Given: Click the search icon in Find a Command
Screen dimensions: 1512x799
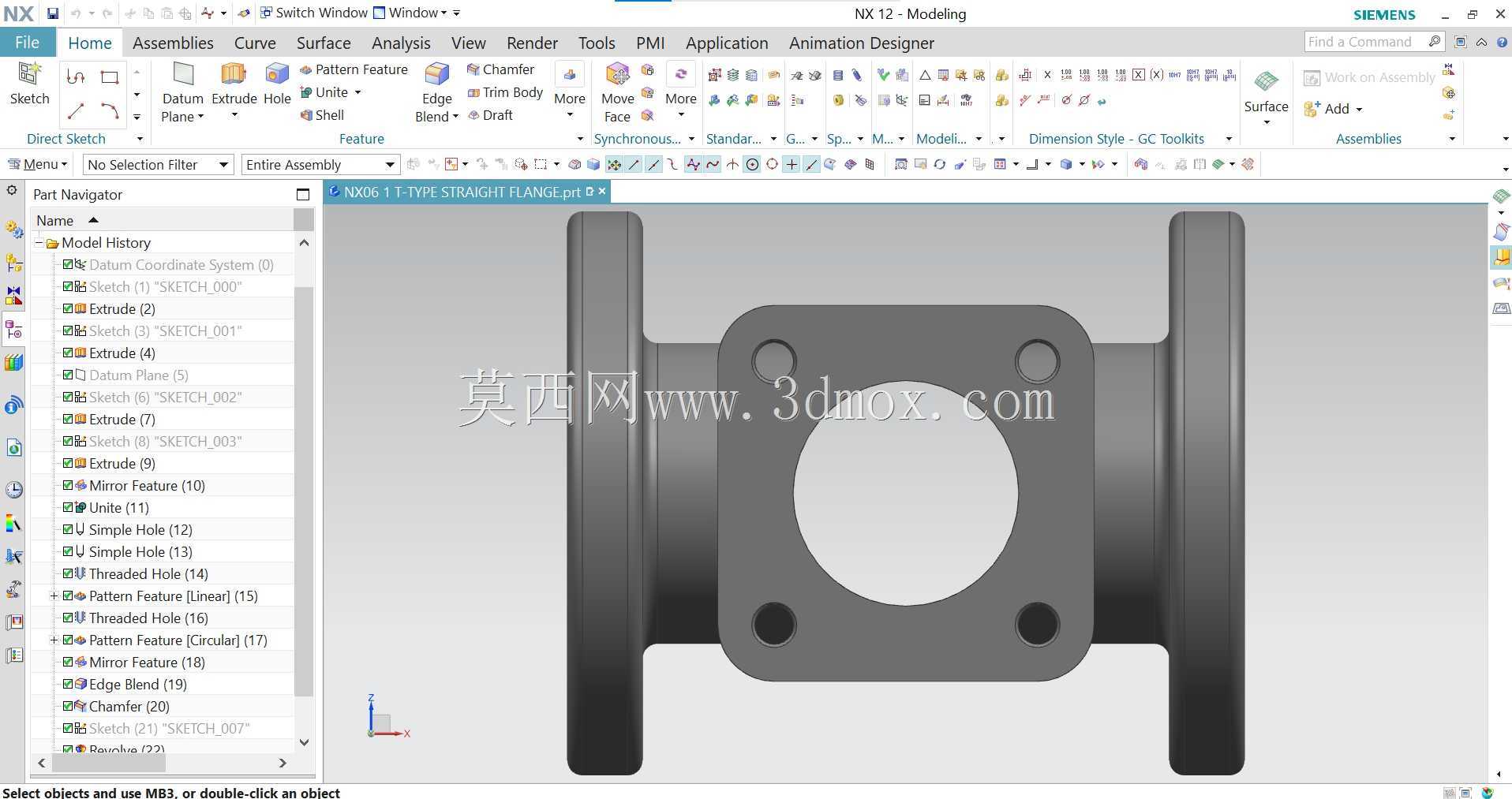Looking at the screenshot, I should [x=1435, y=42].
